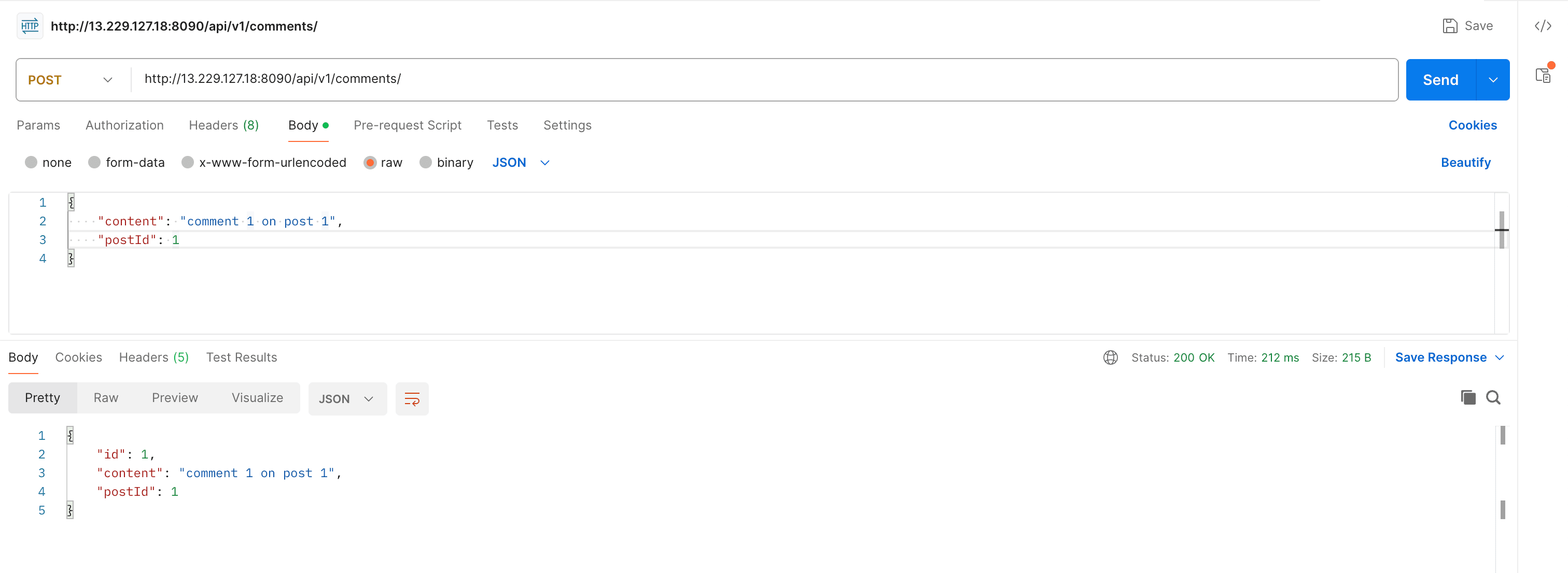Choose the binary body radio button
The width and height of the screenshot is (1568, 573).
coord(426,162)
